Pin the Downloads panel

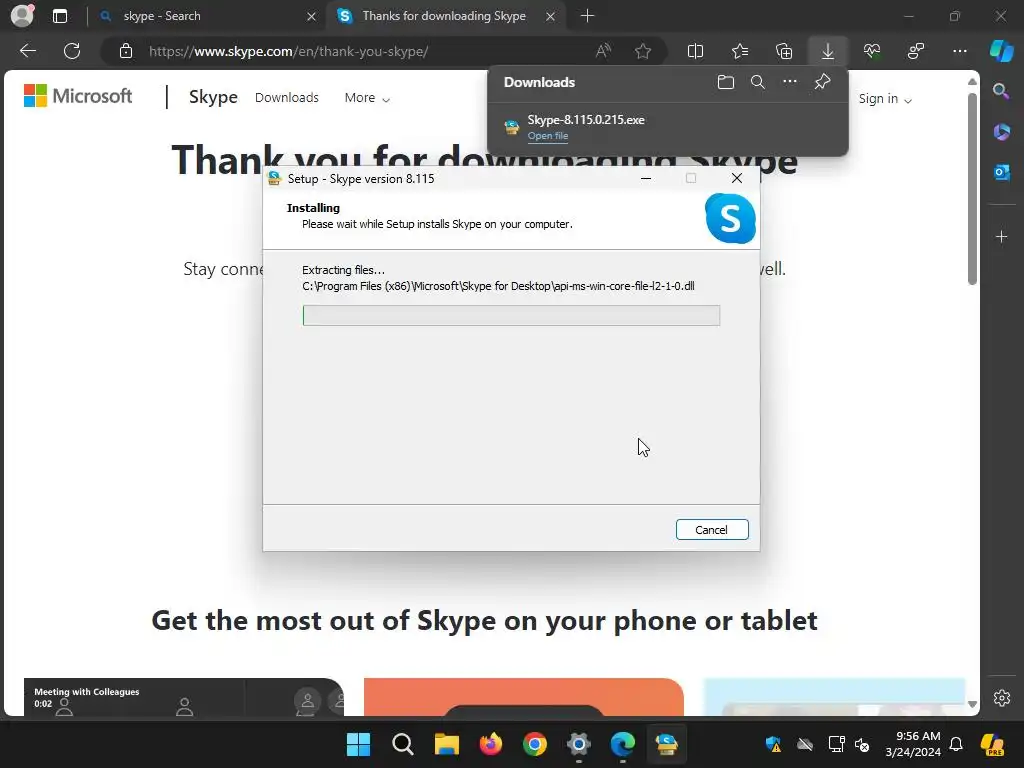coord(822,82)
